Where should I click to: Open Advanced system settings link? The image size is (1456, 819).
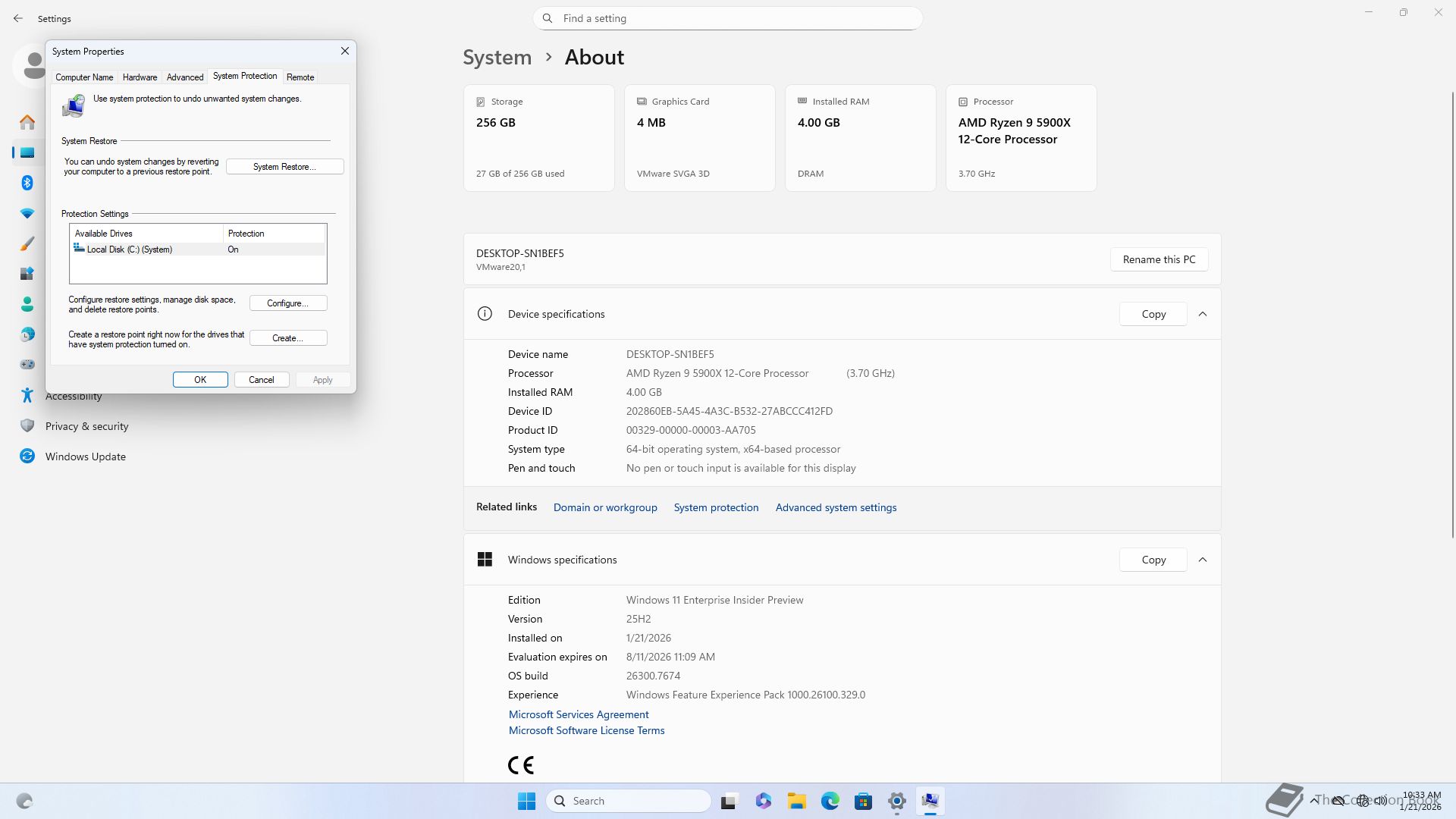click(x=836, y=507)
